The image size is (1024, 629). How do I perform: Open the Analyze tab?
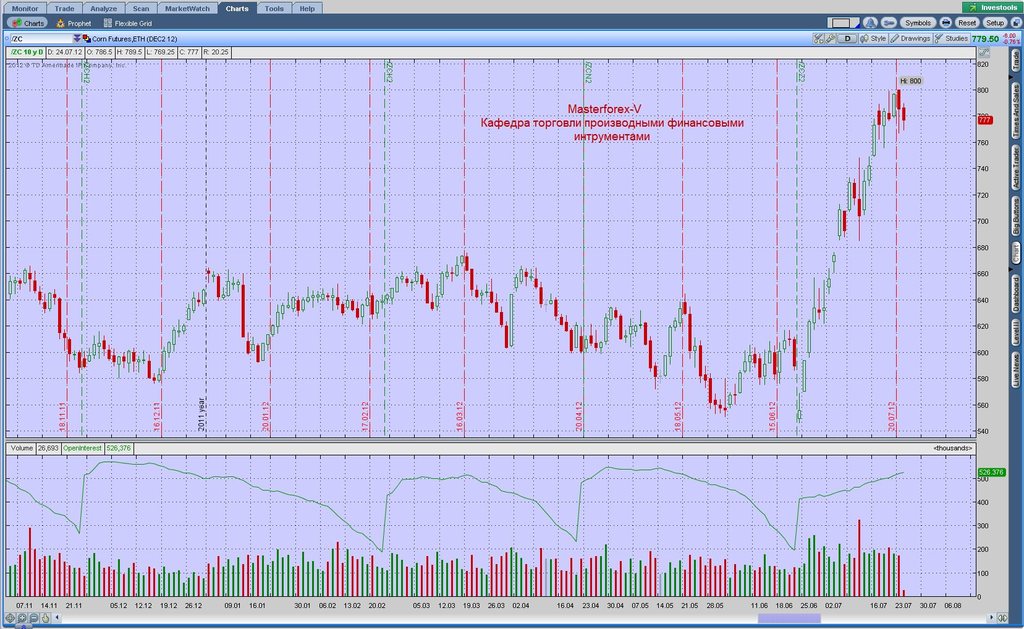click(103, 8)
